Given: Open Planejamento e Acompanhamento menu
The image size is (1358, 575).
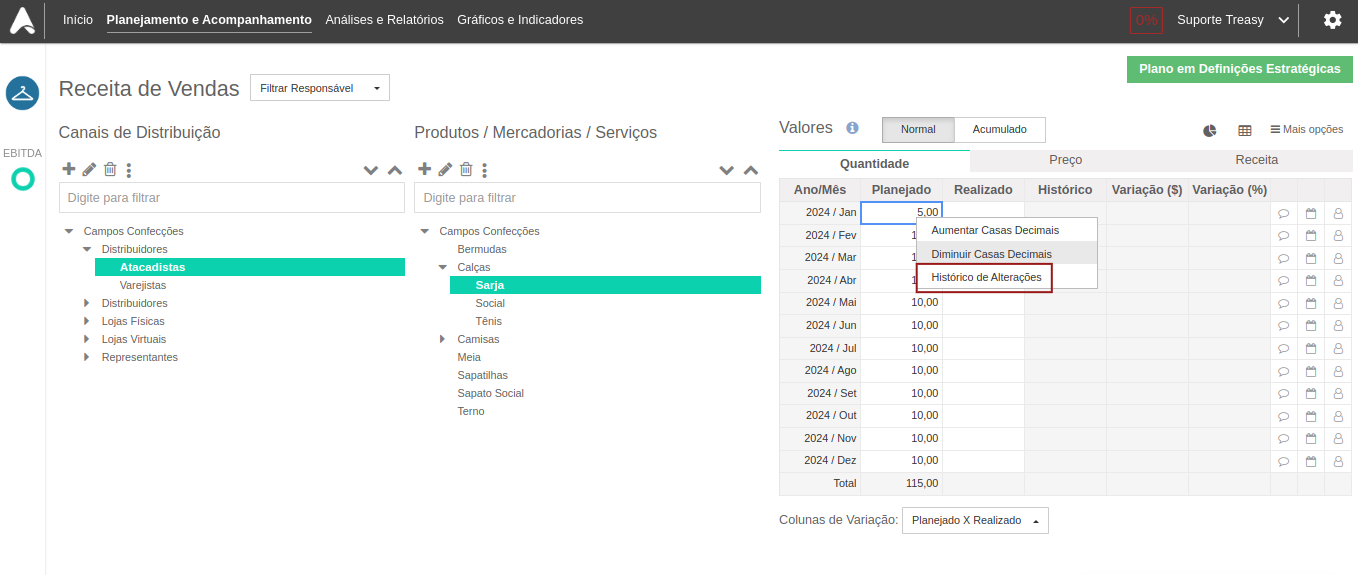Looking at the screenshot, I should pos(209,20).
